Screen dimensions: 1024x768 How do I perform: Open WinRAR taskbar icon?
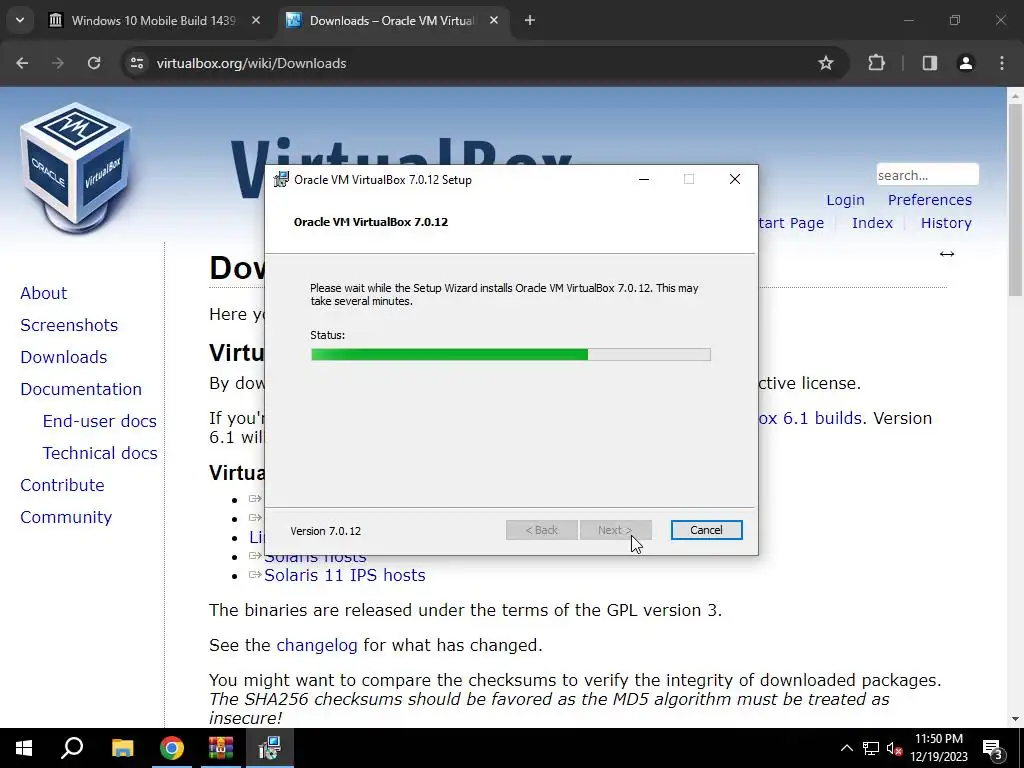pyautogui.click(x=221, y=748)
